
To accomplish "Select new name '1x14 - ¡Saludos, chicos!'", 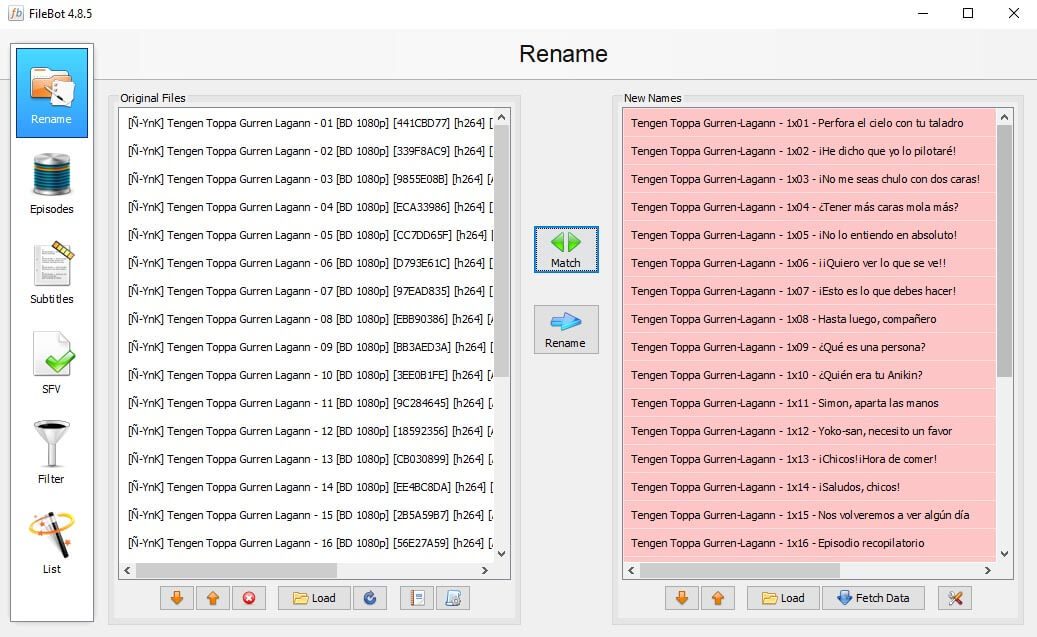I will (809, 487).
